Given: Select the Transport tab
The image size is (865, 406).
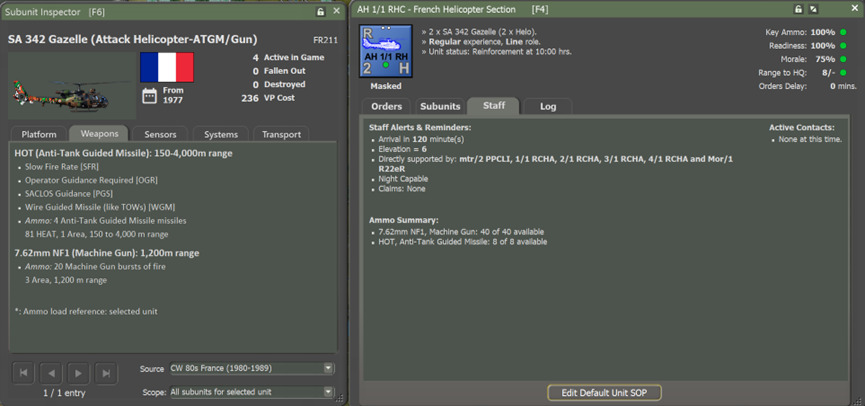Looking at the screenshot, I should (281, 134).
